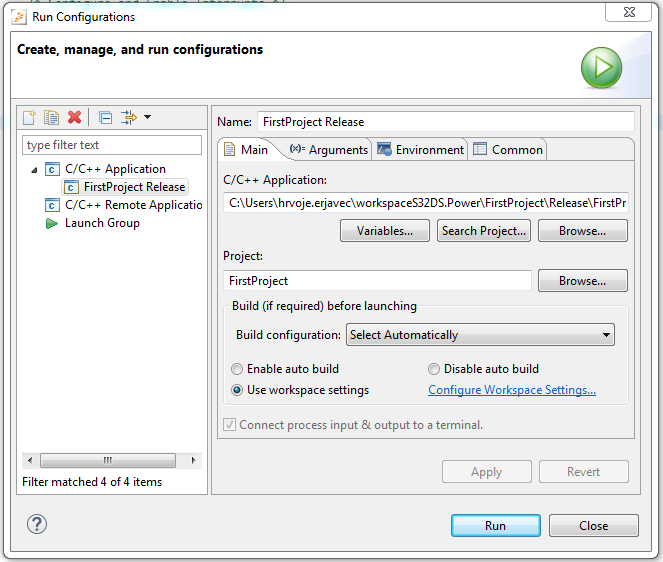This screenshot has height=562, width=663.
Task: Open the Build configuration dropdown
Action: 480,335
